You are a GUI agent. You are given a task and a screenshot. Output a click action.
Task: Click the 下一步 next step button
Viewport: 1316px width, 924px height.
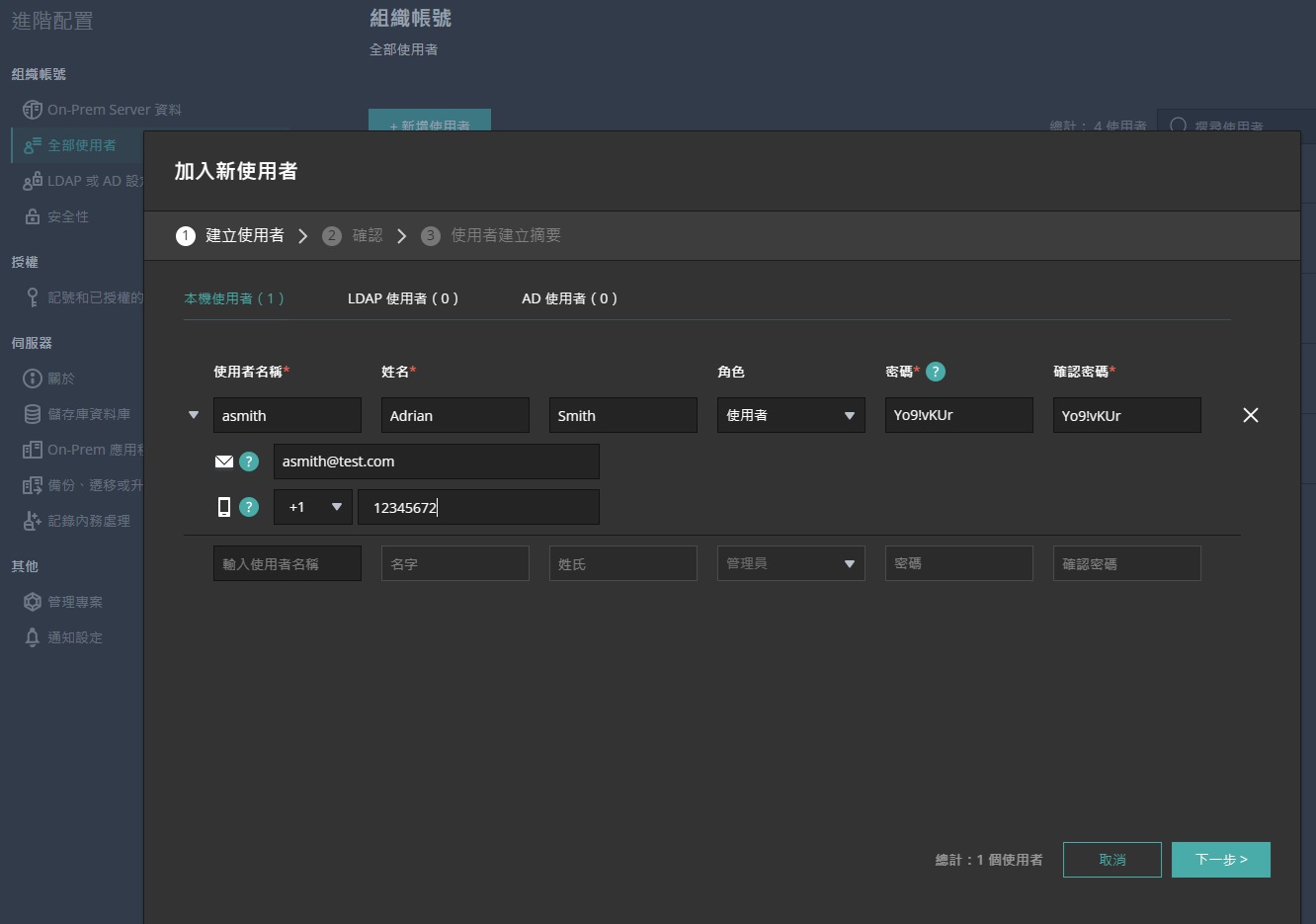point(1221,859)
